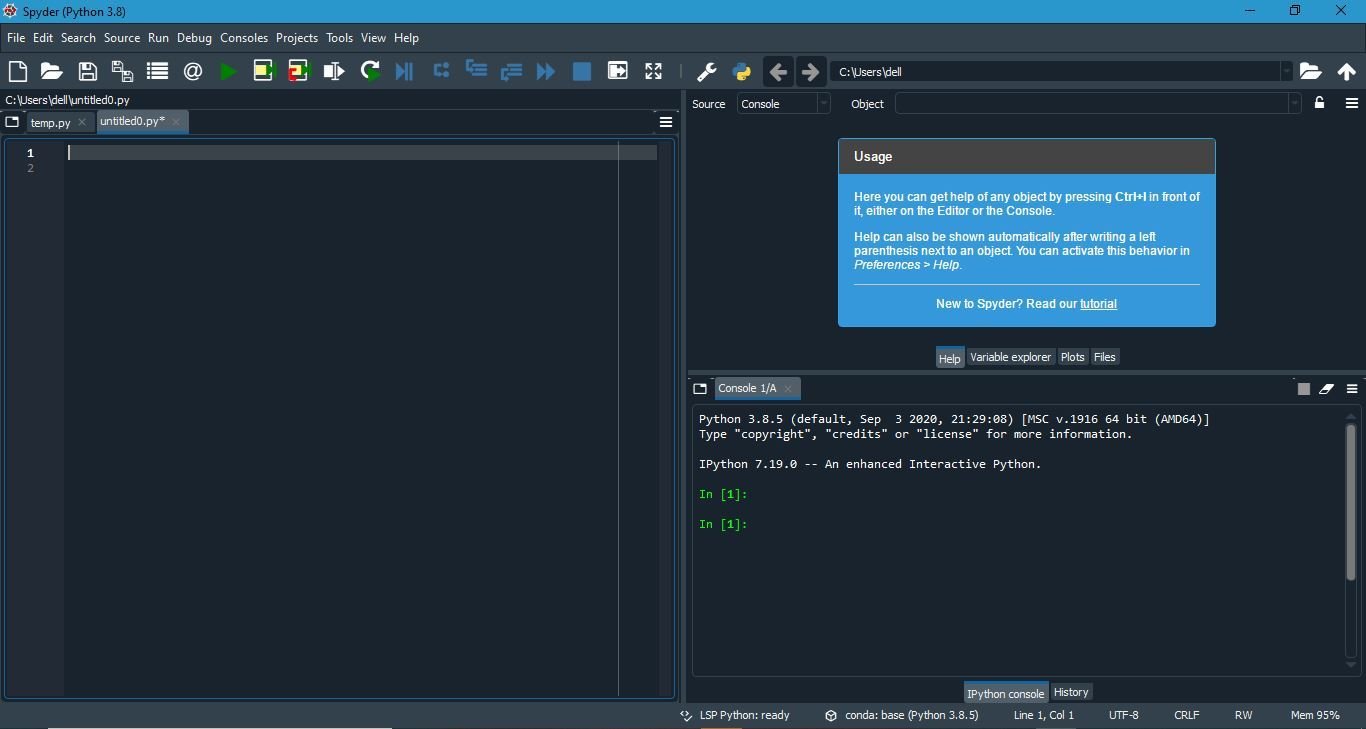Run cell and advance icon
1366x729 pixels.
pyautogui.click(x=298, y=71)
